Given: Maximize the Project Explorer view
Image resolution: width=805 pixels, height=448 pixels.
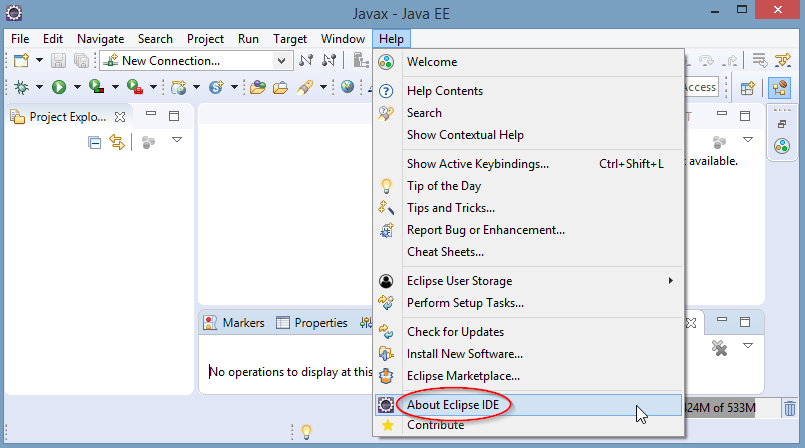Looking at the screenshot, I should 173,116.
